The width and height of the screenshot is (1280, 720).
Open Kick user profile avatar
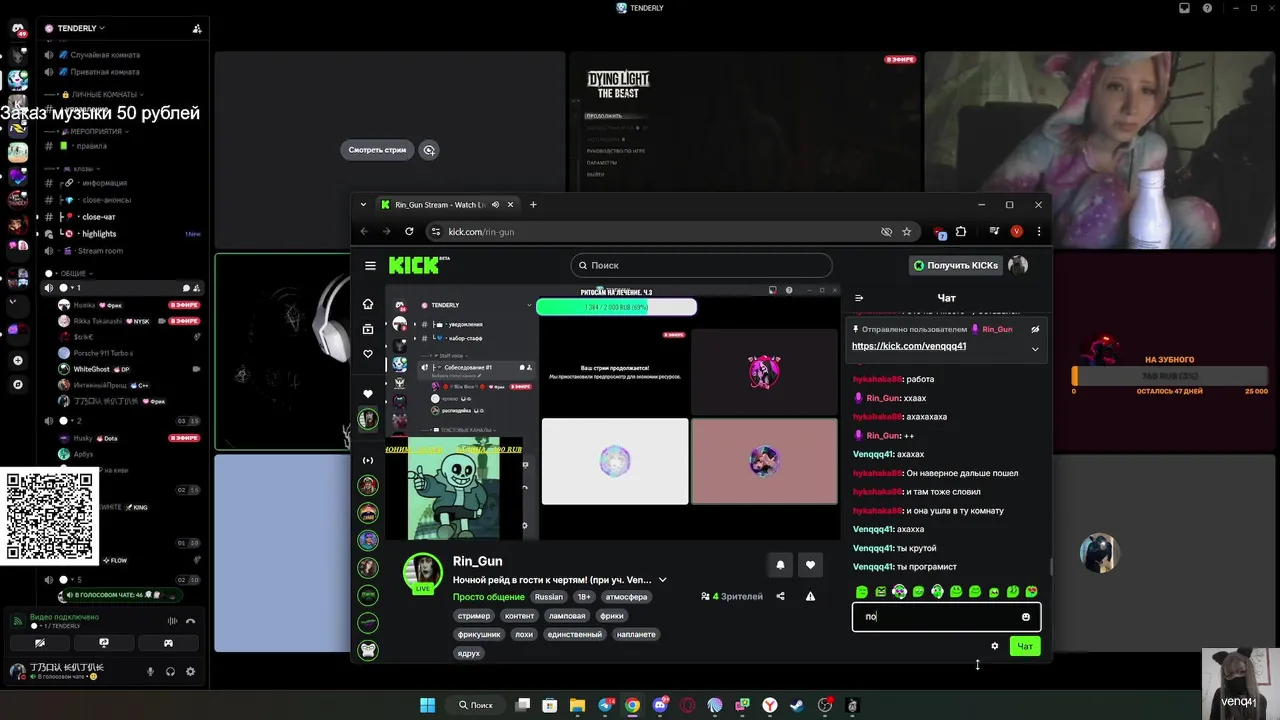click(x=1018, y=265)
